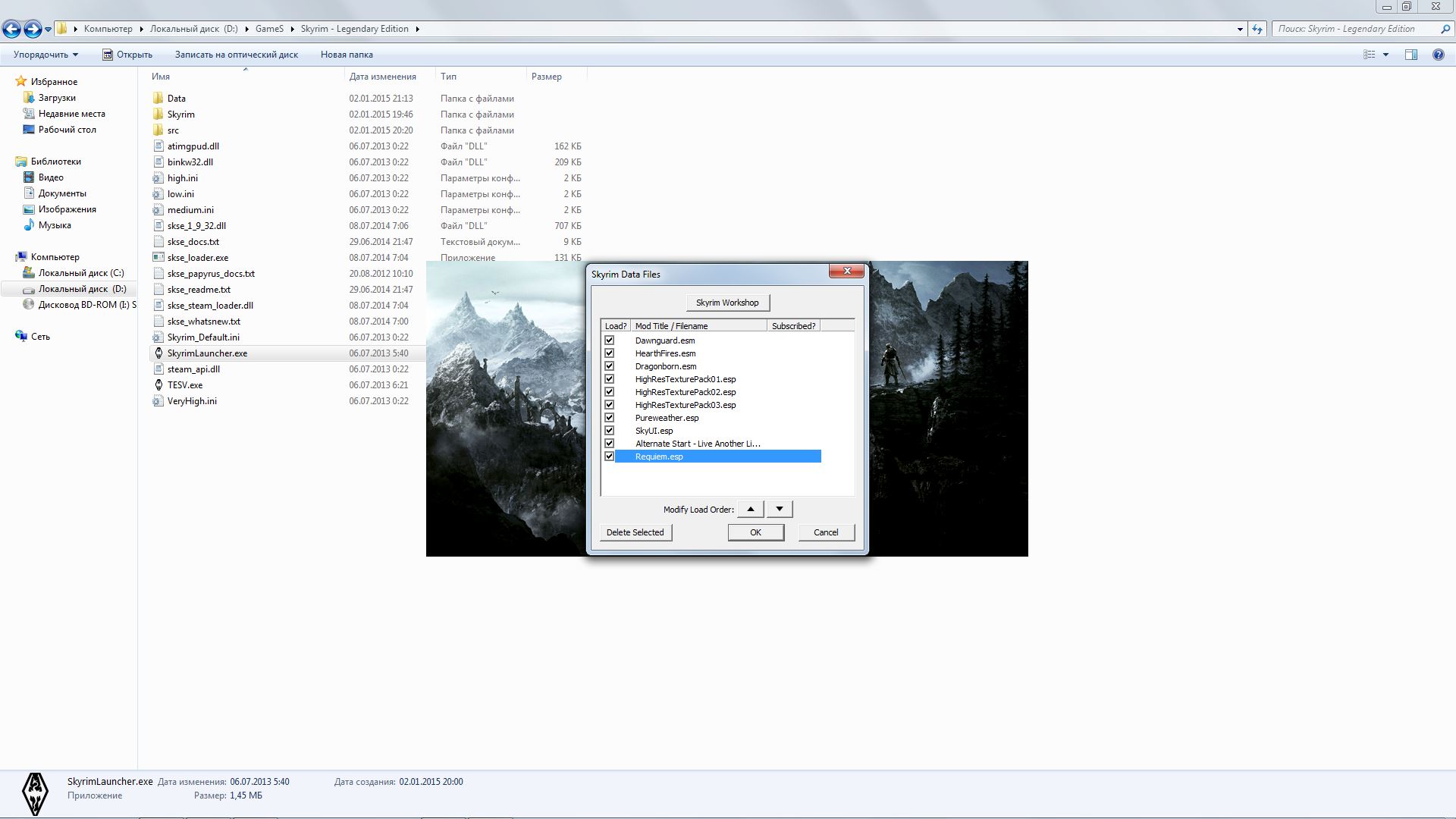Expand GameS breadcrumb arrow
The width and height of the screenshot is (1456, 819).
pyautogui.click(x=292, y=29)
